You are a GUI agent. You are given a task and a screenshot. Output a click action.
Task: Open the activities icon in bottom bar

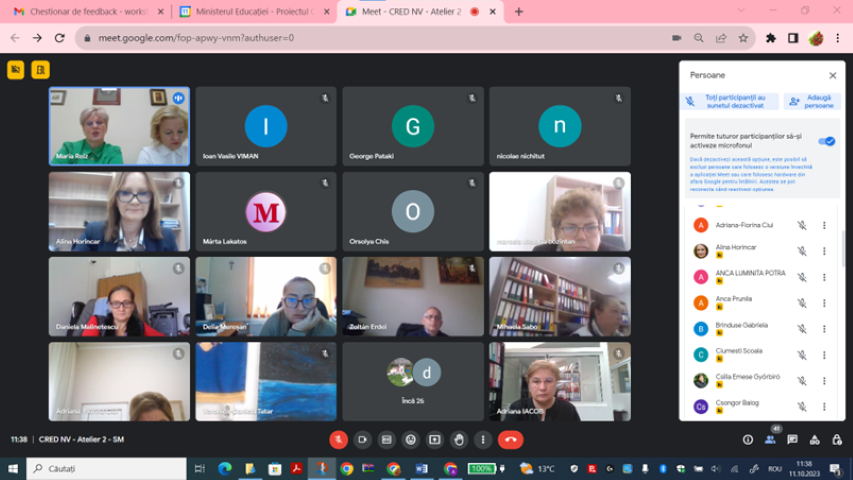click(x=814, y=439)
